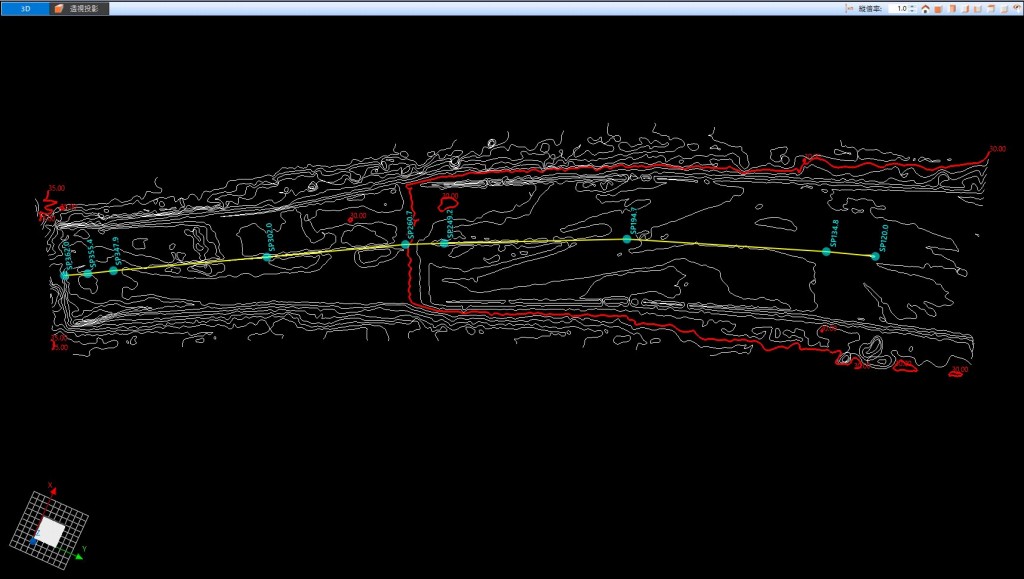Click the red X axis arrow on gizmo
The height and width of the screenshot is (579, 1024).
(x=52, y=492)
